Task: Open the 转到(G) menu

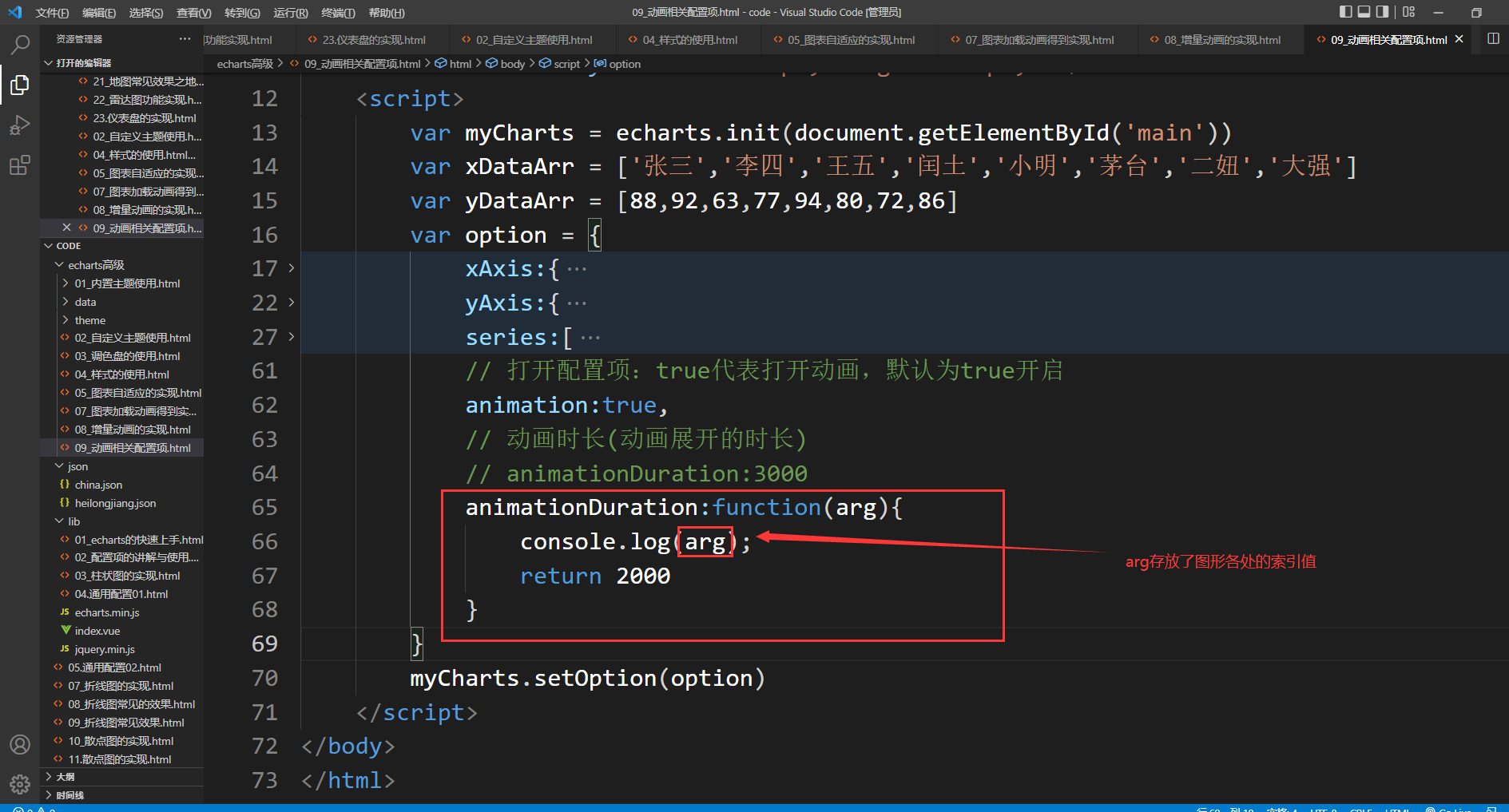Action: (242, 13)
